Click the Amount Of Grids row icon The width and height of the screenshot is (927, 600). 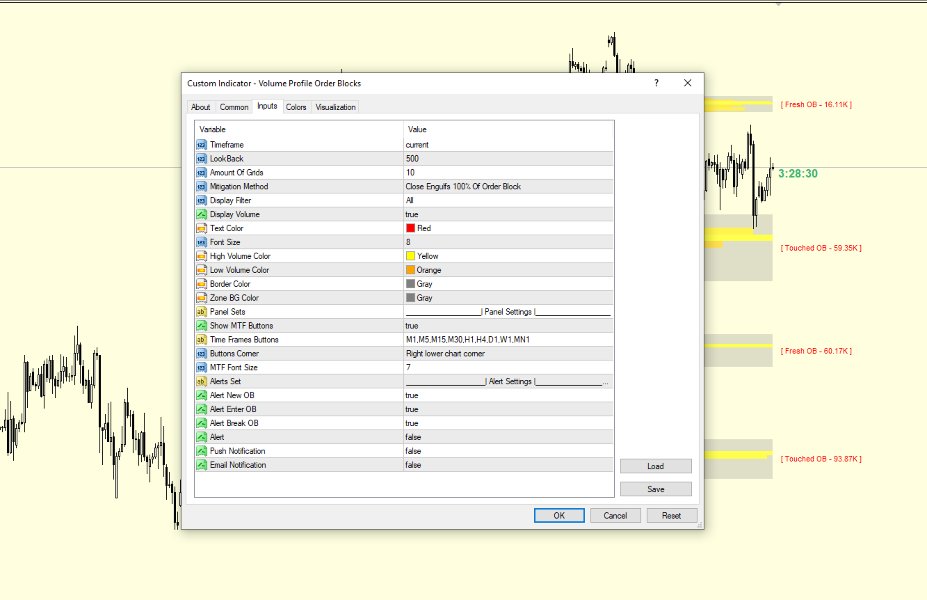202,173
